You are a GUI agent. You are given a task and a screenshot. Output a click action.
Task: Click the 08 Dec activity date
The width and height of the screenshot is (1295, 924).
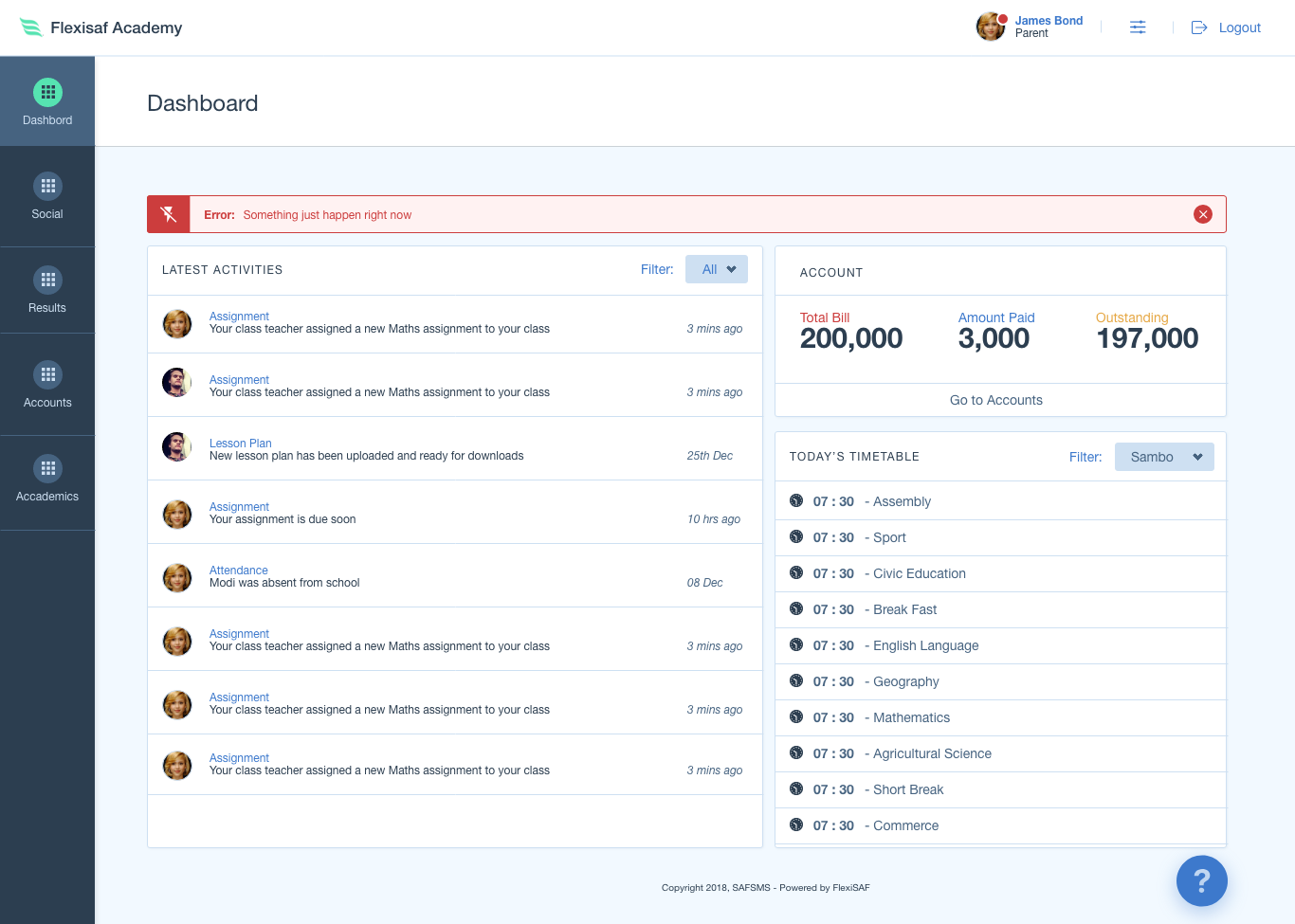pyautogui.click(x=704, y=583)
